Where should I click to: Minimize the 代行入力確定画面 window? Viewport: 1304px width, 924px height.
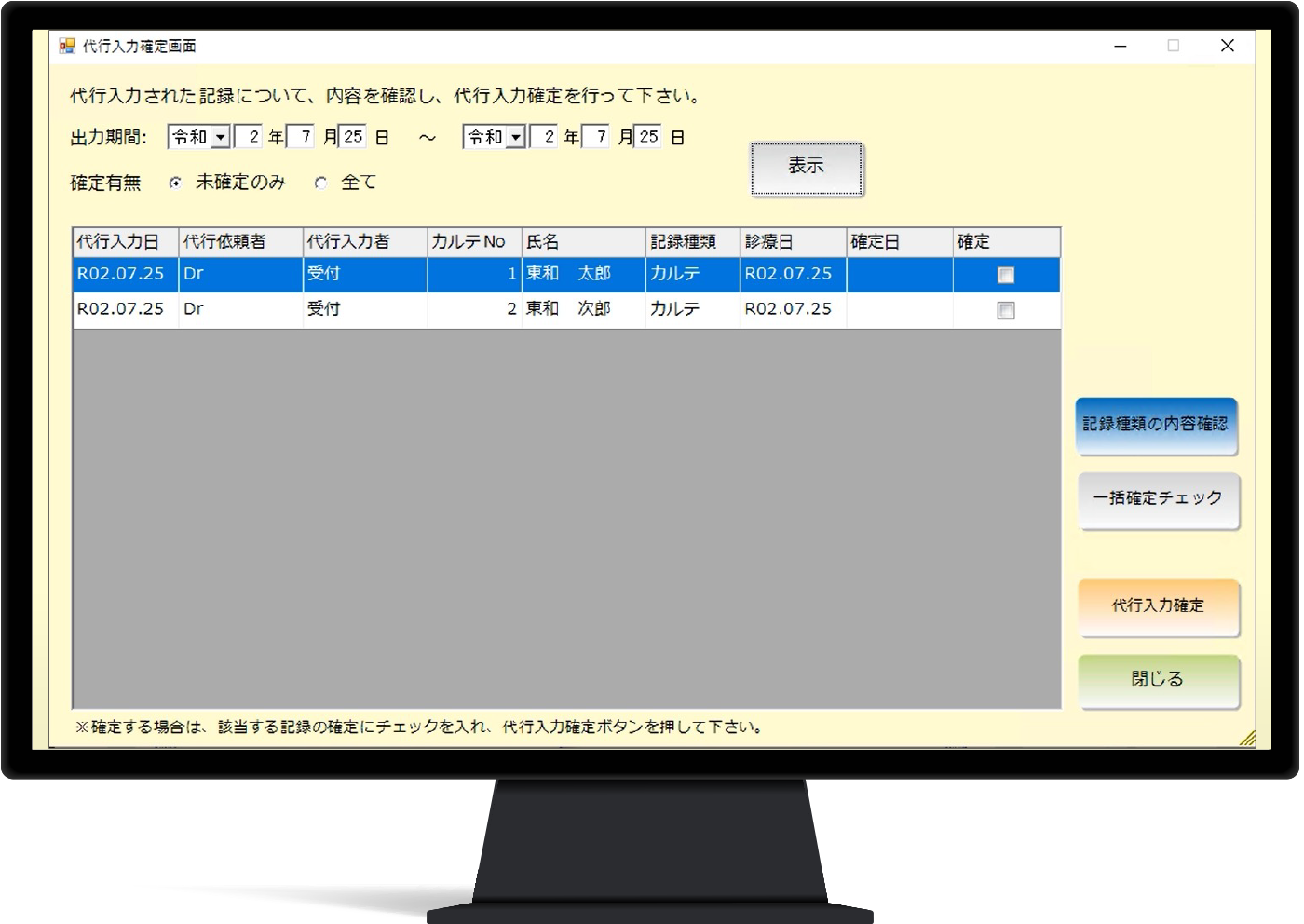point(1121,46)
